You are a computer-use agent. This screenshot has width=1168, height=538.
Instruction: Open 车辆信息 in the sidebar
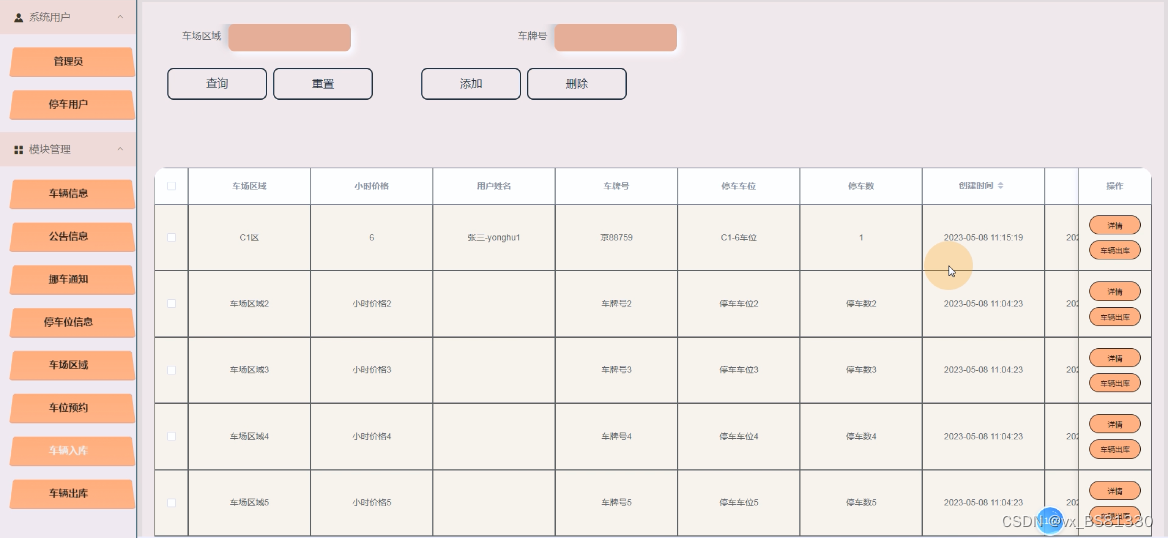[72, 194]
